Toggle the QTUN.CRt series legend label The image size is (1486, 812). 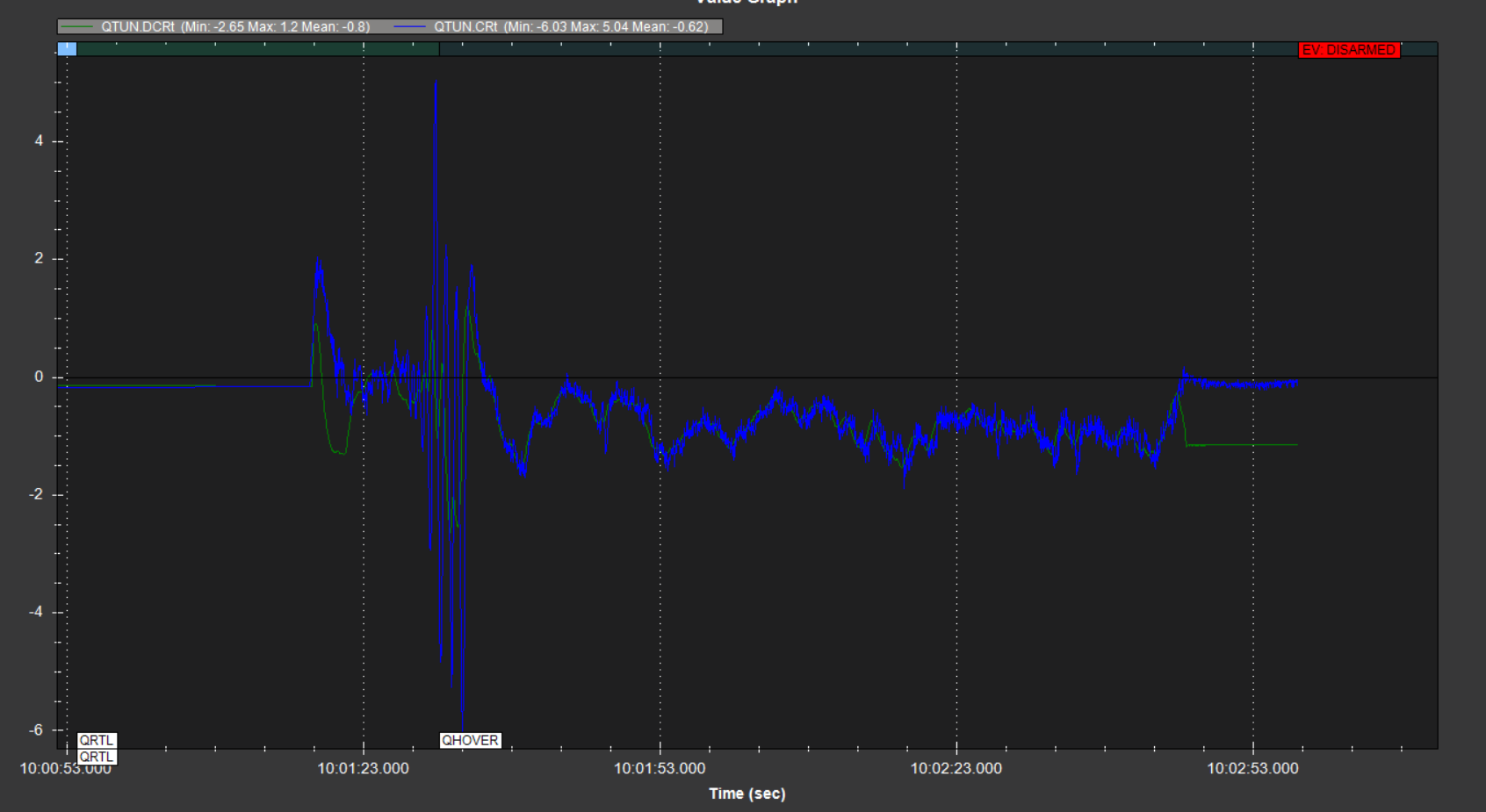[x=571, y=27]
